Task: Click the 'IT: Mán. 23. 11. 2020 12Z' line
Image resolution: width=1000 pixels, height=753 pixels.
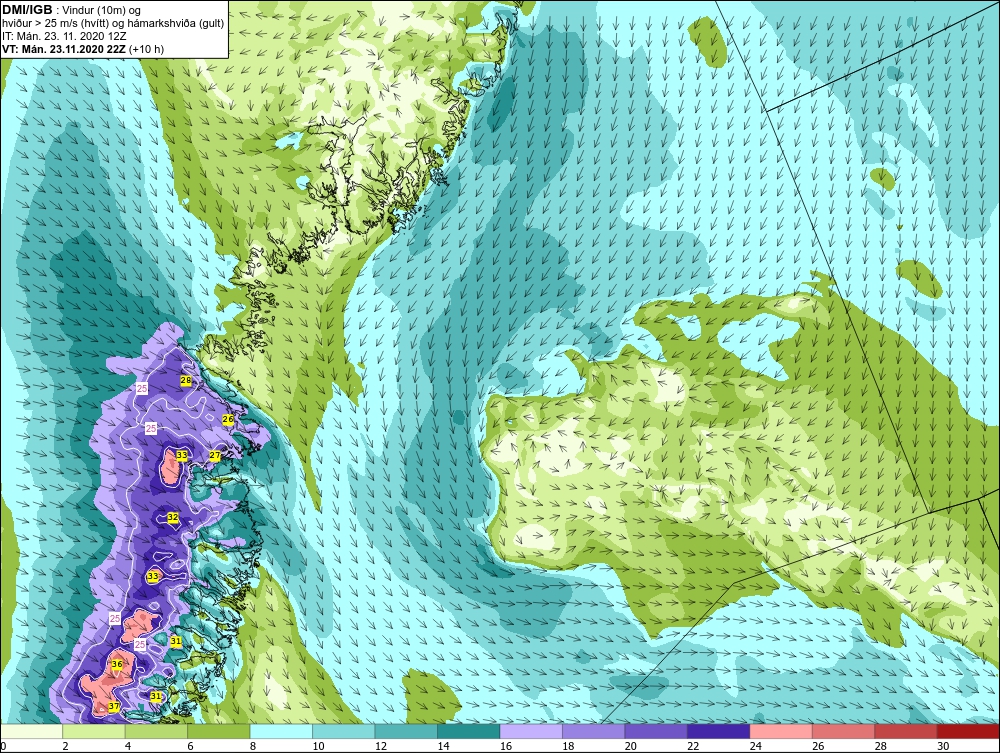Action: pyautogui.click(x=64, y=36)
